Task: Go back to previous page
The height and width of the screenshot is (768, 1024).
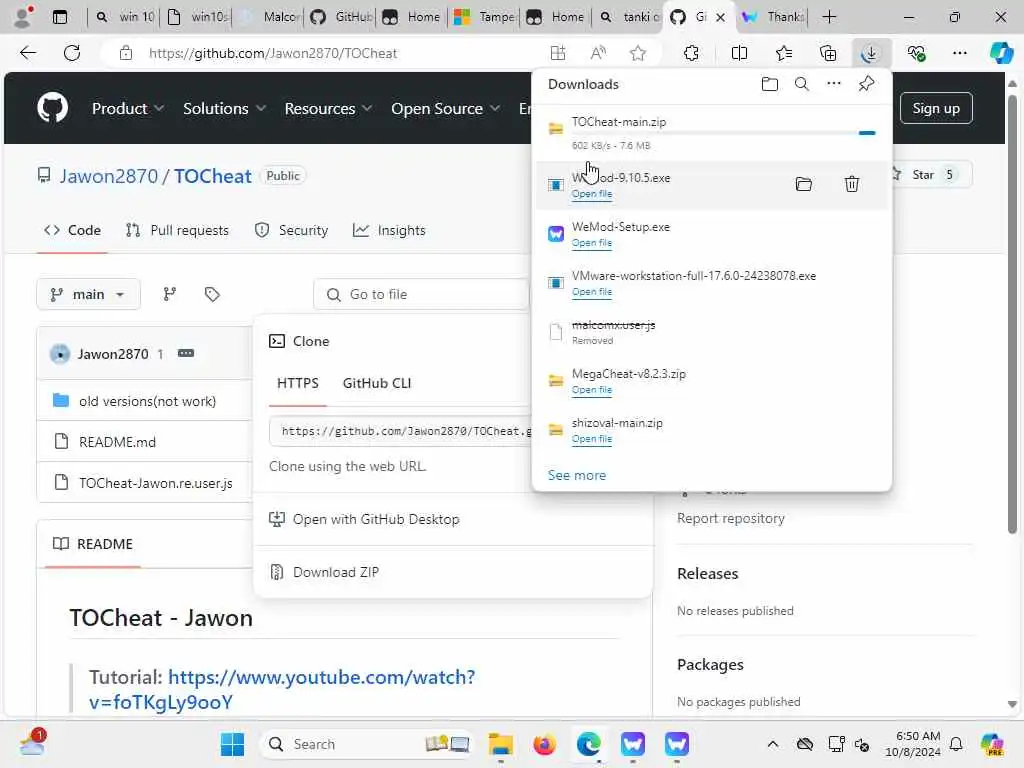Action: tap(28, 54)
